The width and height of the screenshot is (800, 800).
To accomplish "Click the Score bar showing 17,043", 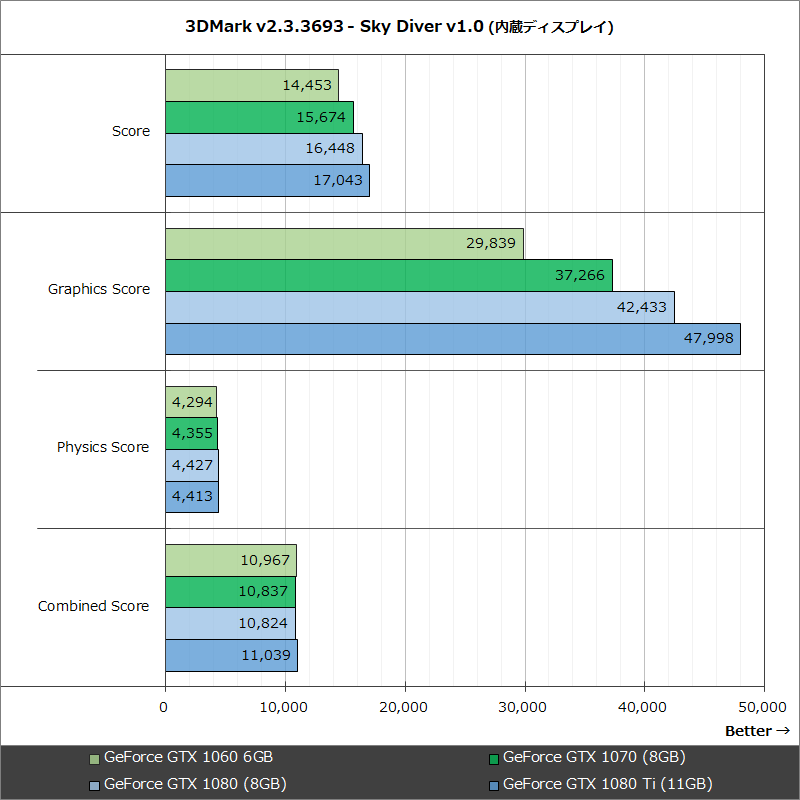I will [x=267, y=180].
